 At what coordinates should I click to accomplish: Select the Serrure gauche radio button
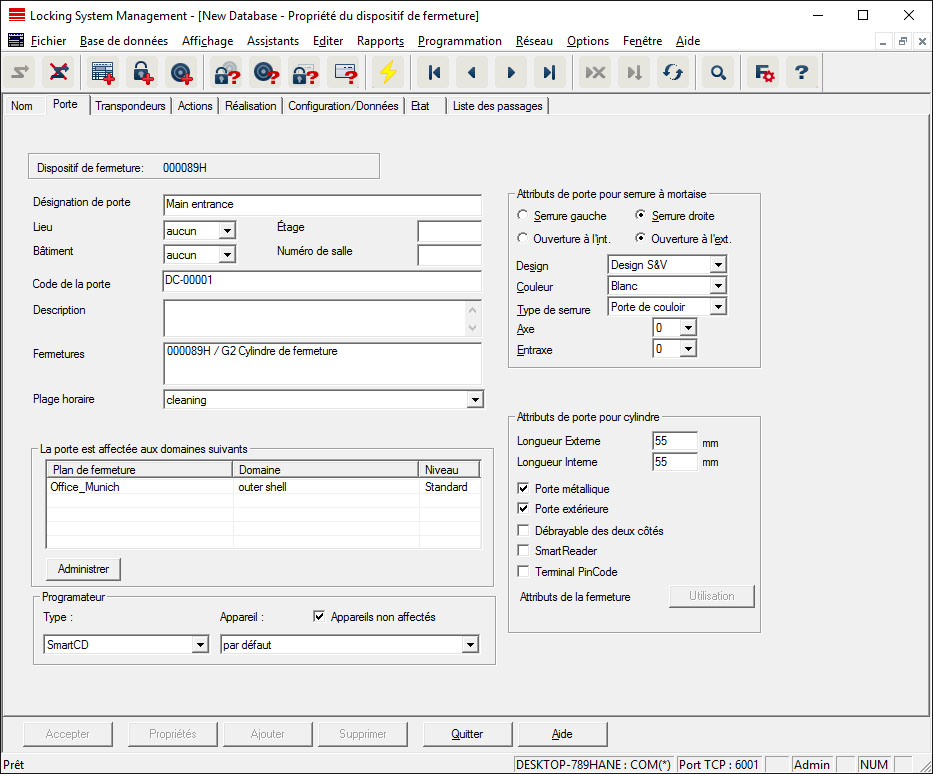[522, 216]
